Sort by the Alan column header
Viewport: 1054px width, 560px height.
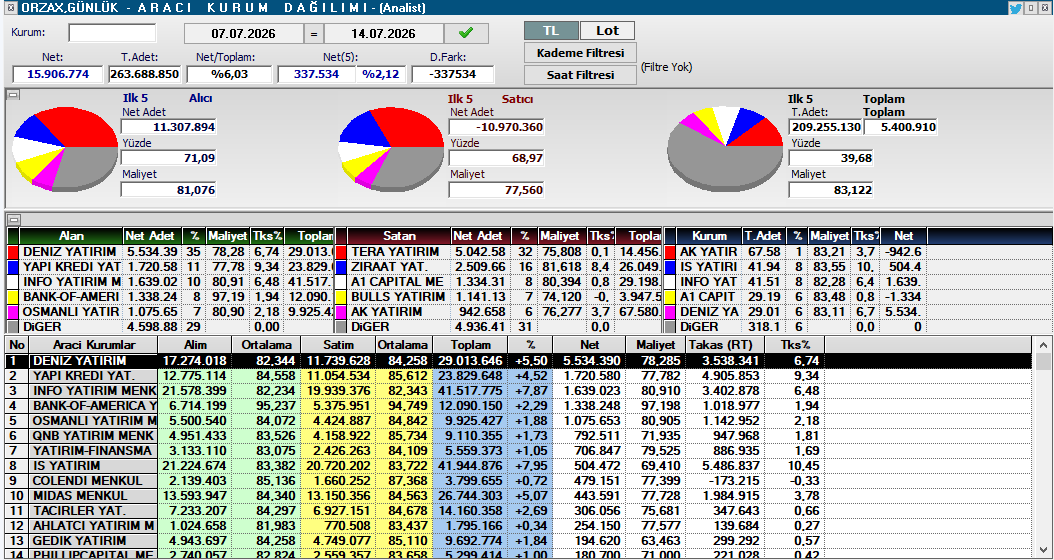tap(71, 236)
